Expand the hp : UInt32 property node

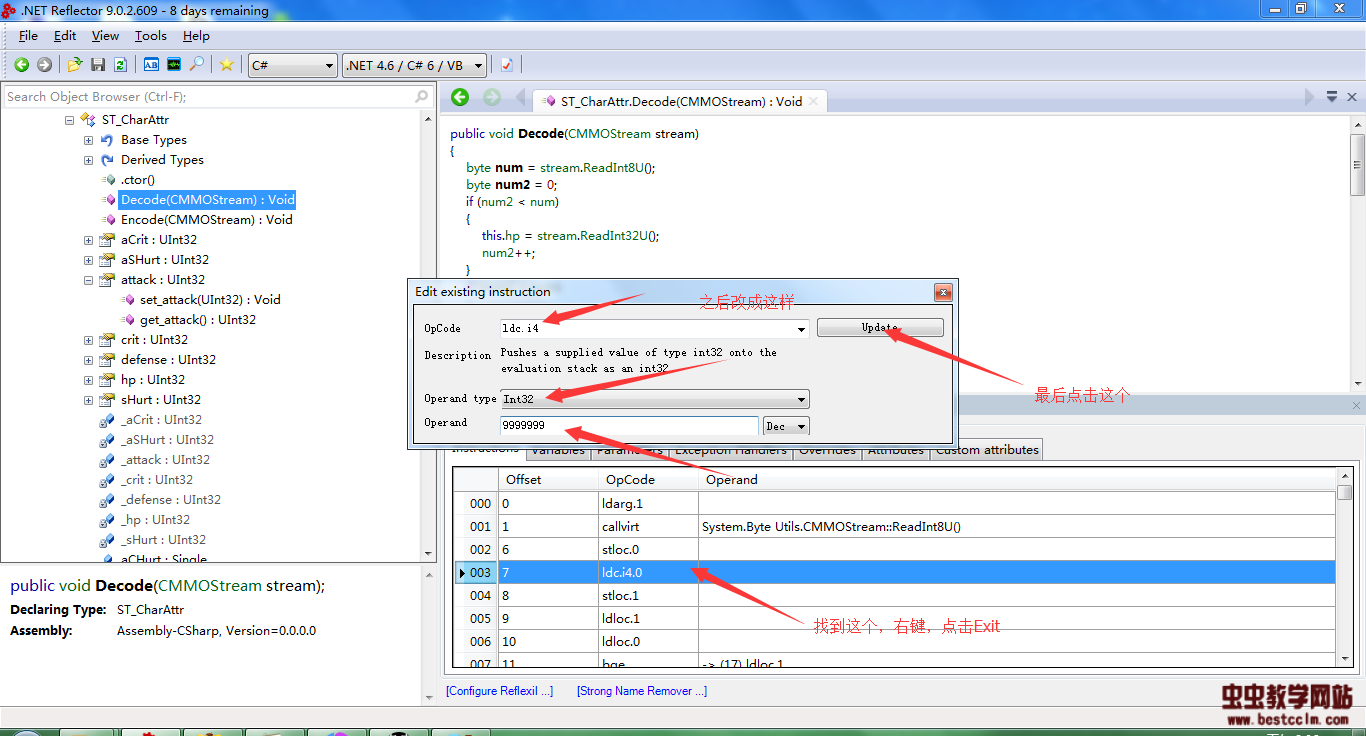tap(89, 380)
